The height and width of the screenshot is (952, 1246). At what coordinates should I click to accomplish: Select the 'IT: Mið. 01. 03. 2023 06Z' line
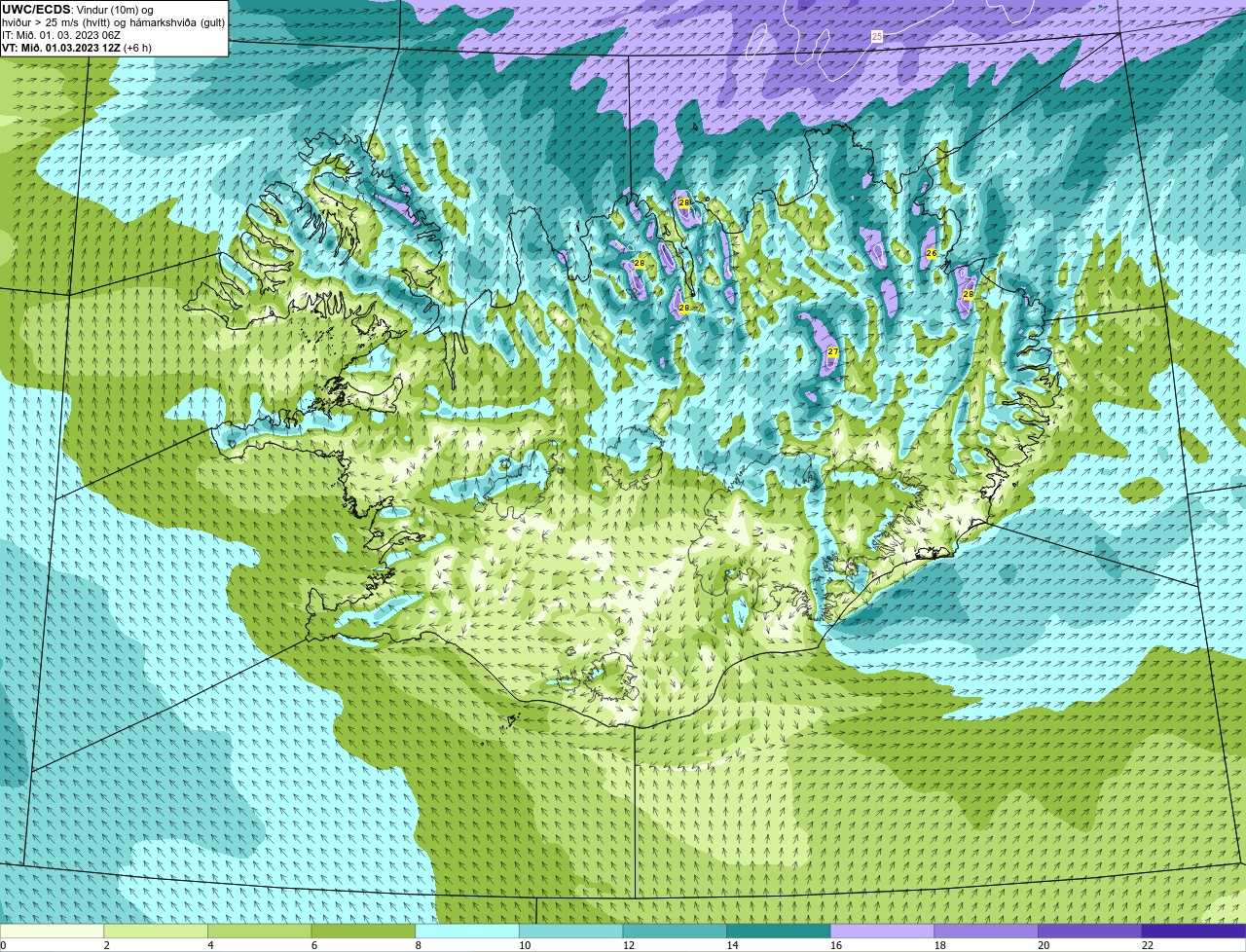click(x=61, y=35)
